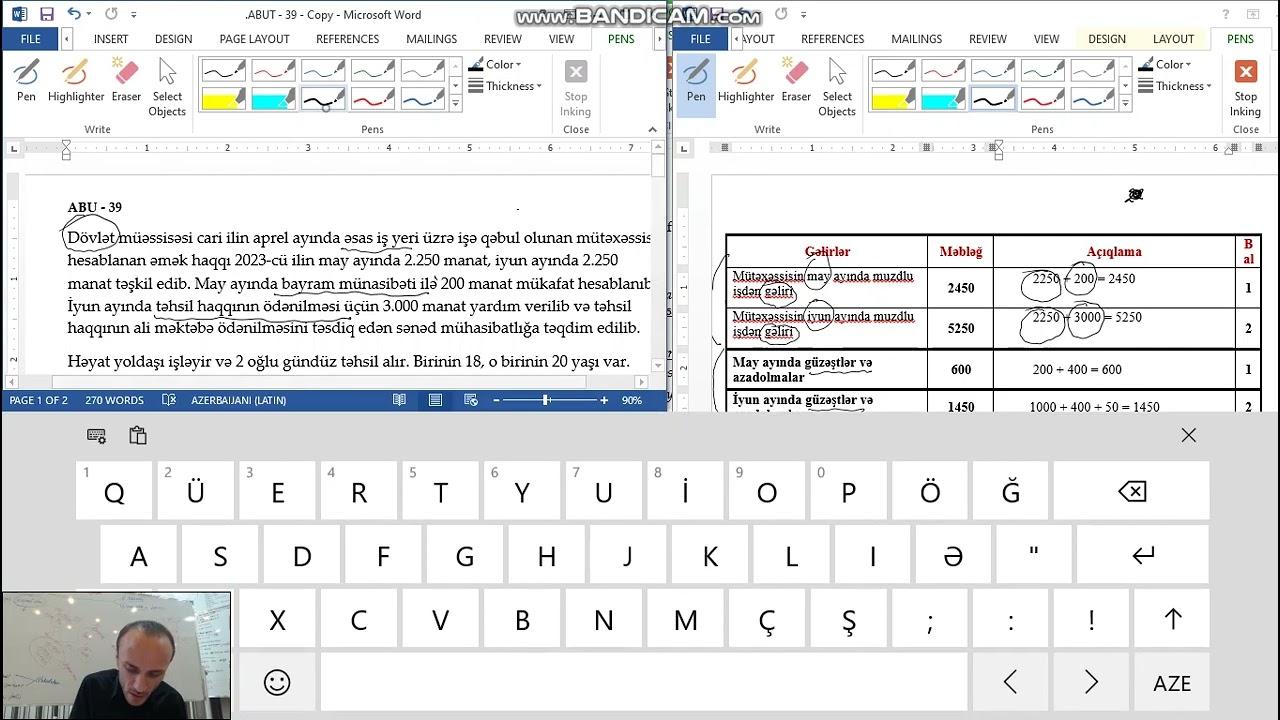Click the proofing errors icon in status bar
This screenshot has width=1280, height=720.
click(169, 400)
